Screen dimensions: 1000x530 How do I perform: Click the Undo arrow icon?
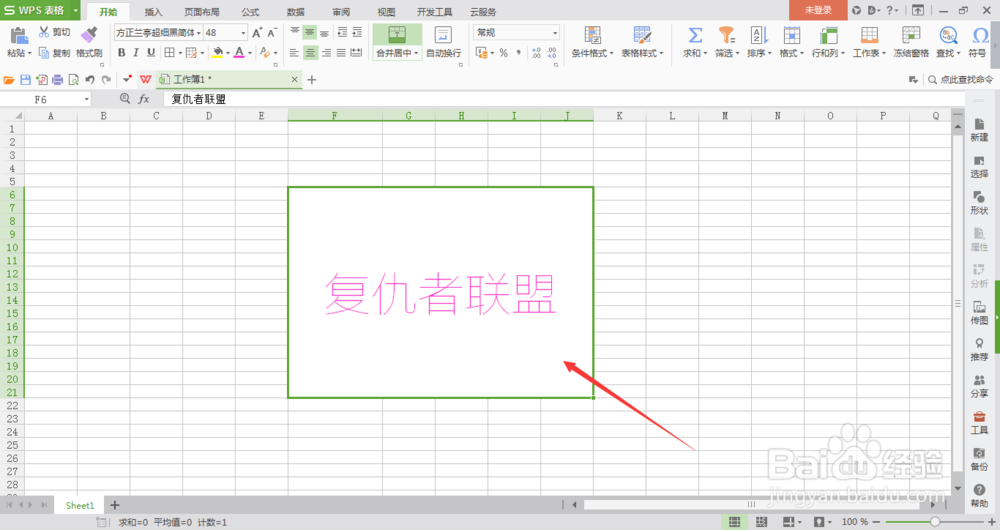(90, 80)
